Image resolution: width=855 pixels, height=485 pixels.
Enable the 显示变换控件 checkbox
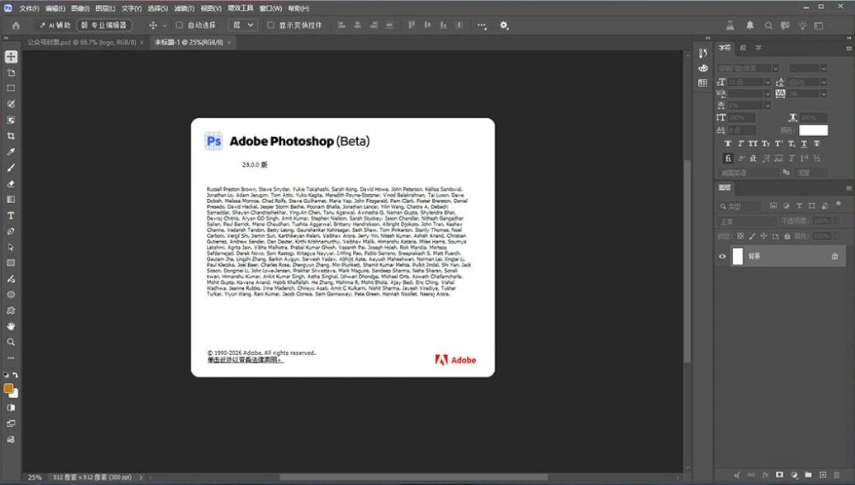[270, 25]
